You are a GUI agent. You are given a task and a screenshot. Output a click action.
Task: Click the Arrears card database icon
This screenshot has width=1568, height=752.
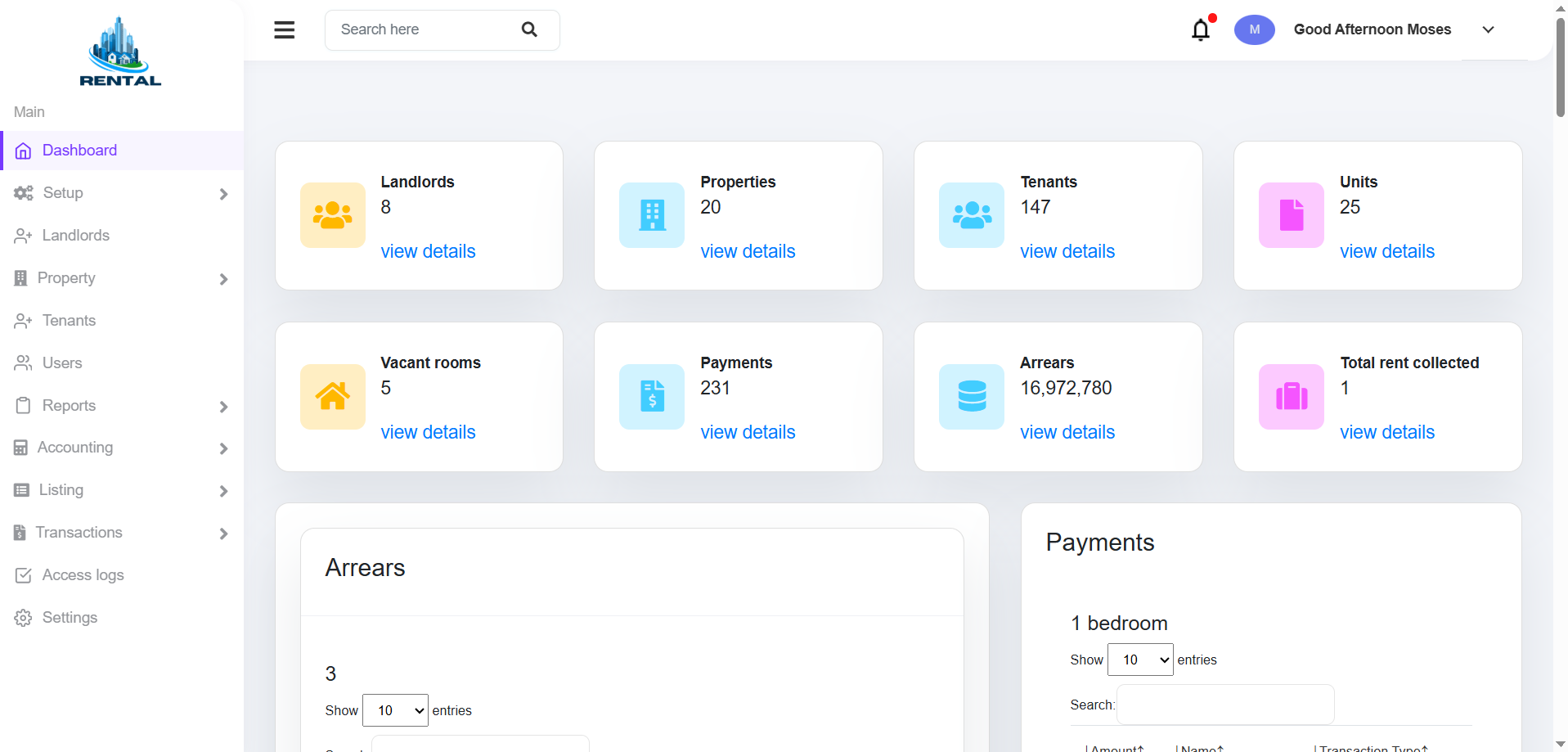pyautogui.click(x=972, y=397)
